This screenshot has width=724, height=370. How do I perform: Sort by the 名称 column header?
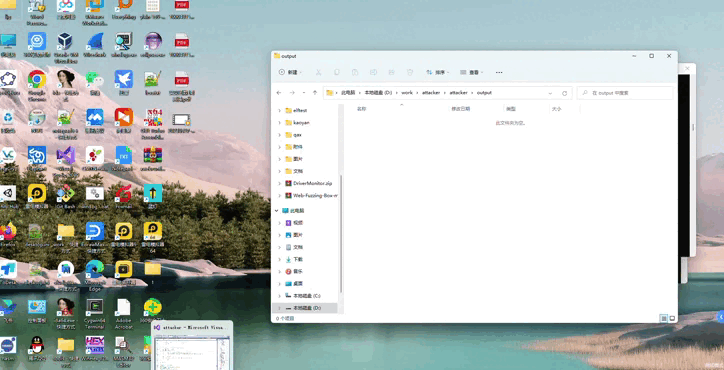pos(362,109)
